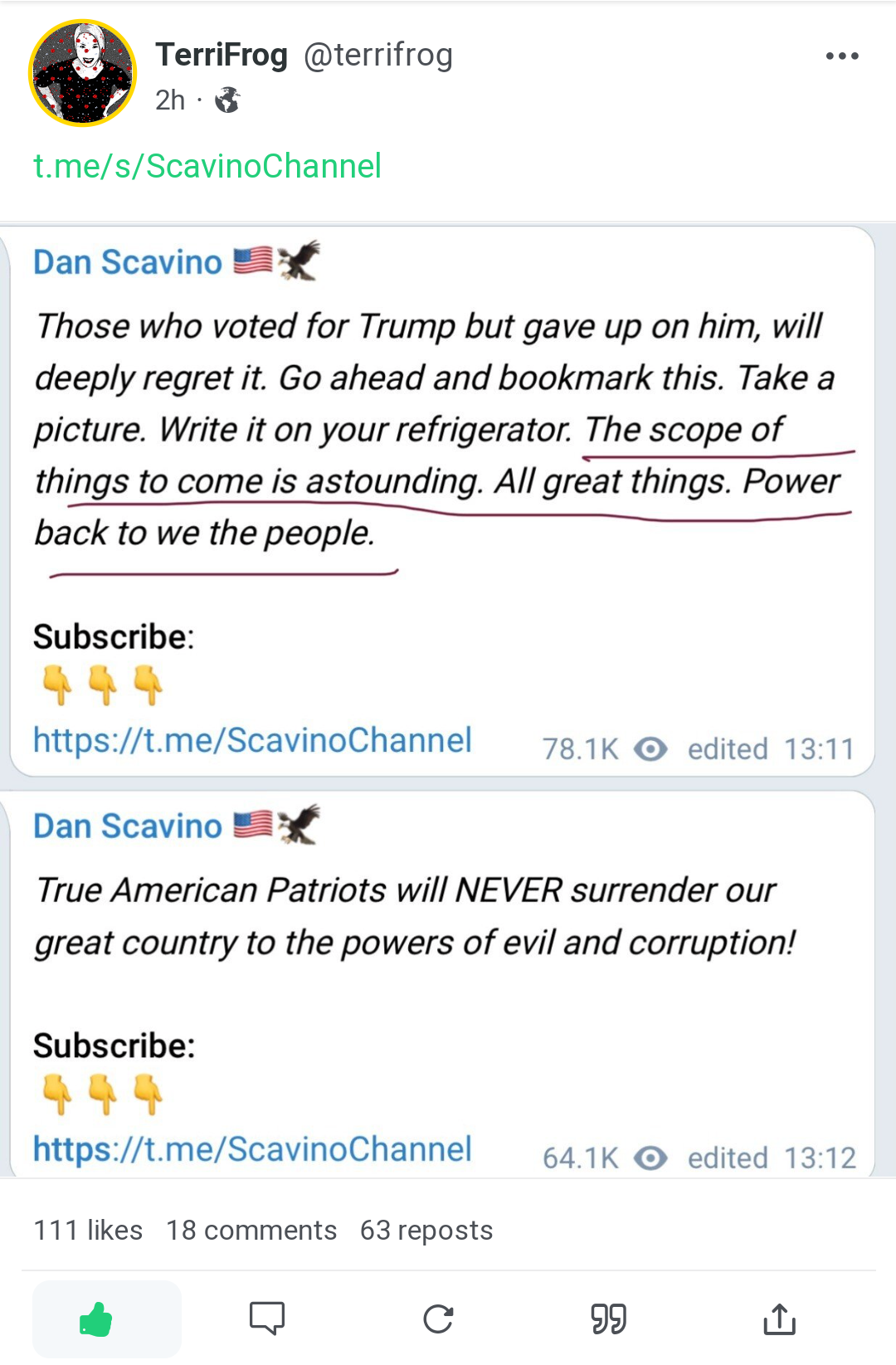Viewport: 896px width, 1365px height.
Task: Tap the comment speech bubble icon
Action: click(267, 1319)
